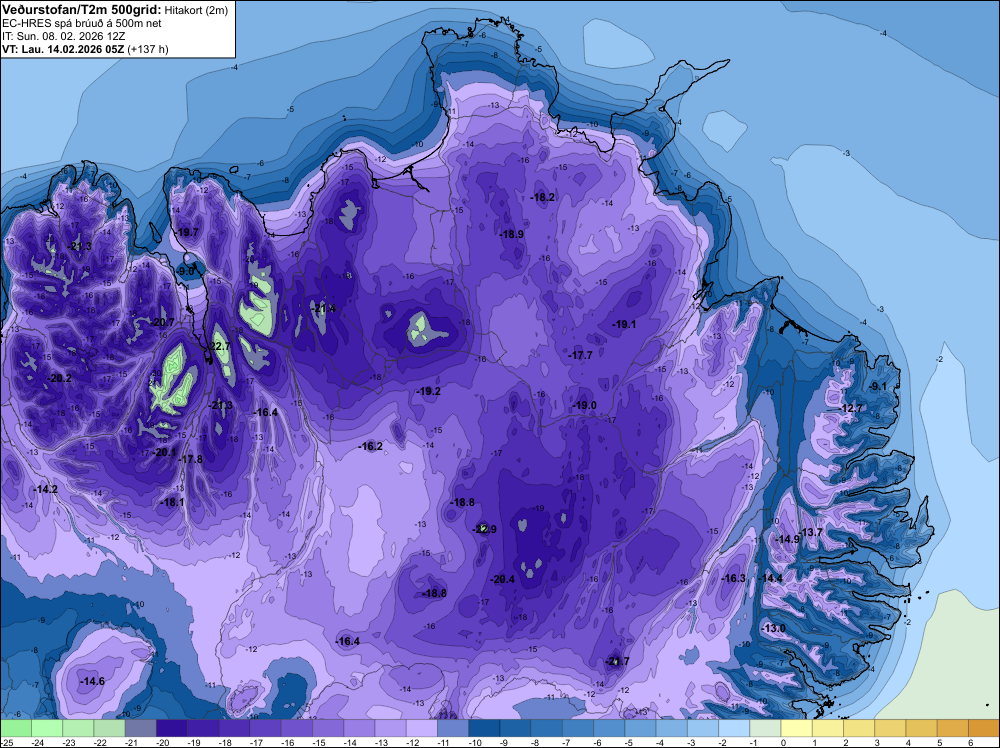The height and width of the screenshot is (748, 1000).
Task: Click the 'EC-HRES spá brúuð á 500m net' line
Action: pyautogui.click(x=82, y=24)
